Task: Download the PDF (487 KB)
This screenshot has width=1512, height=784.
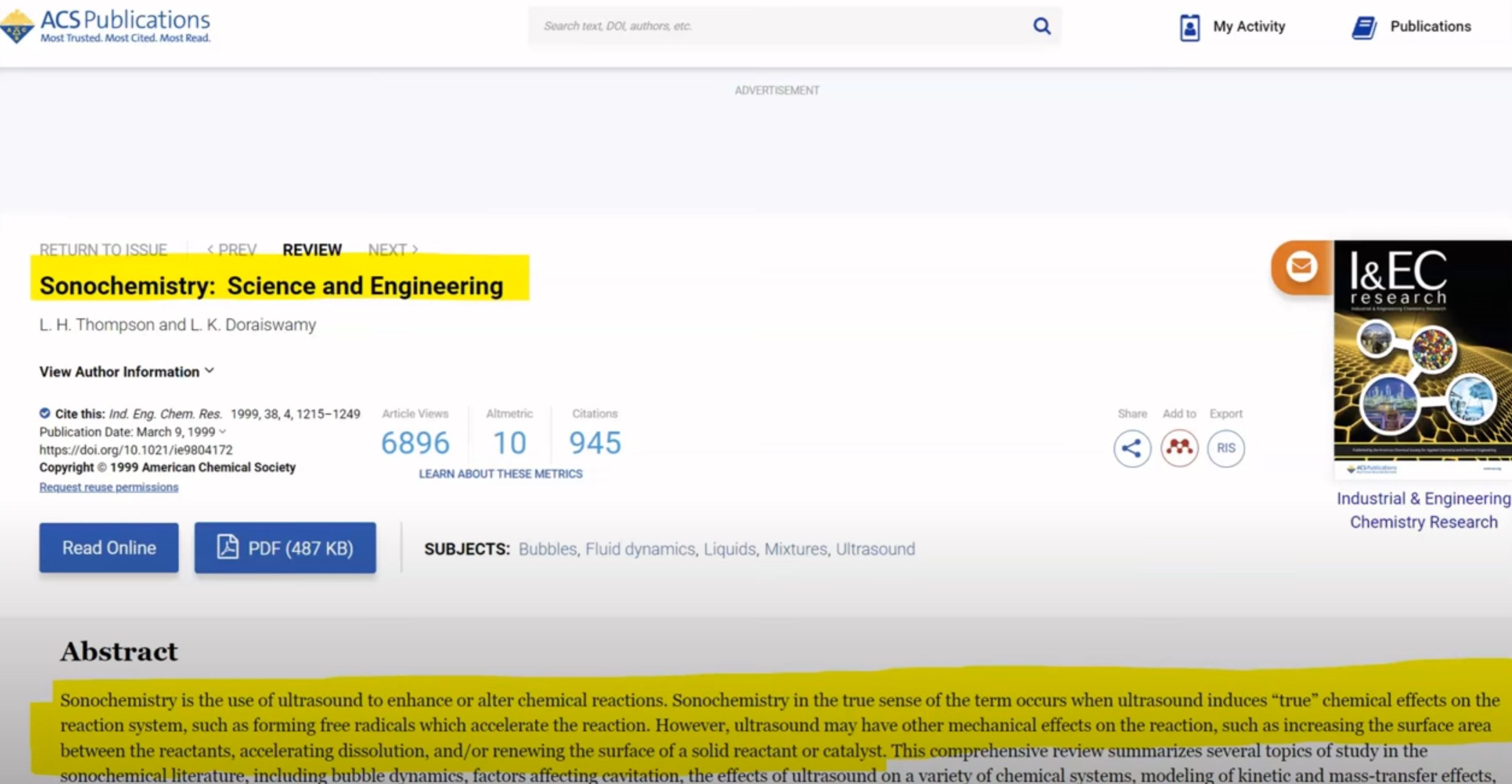Action: [x=285, y=548]
